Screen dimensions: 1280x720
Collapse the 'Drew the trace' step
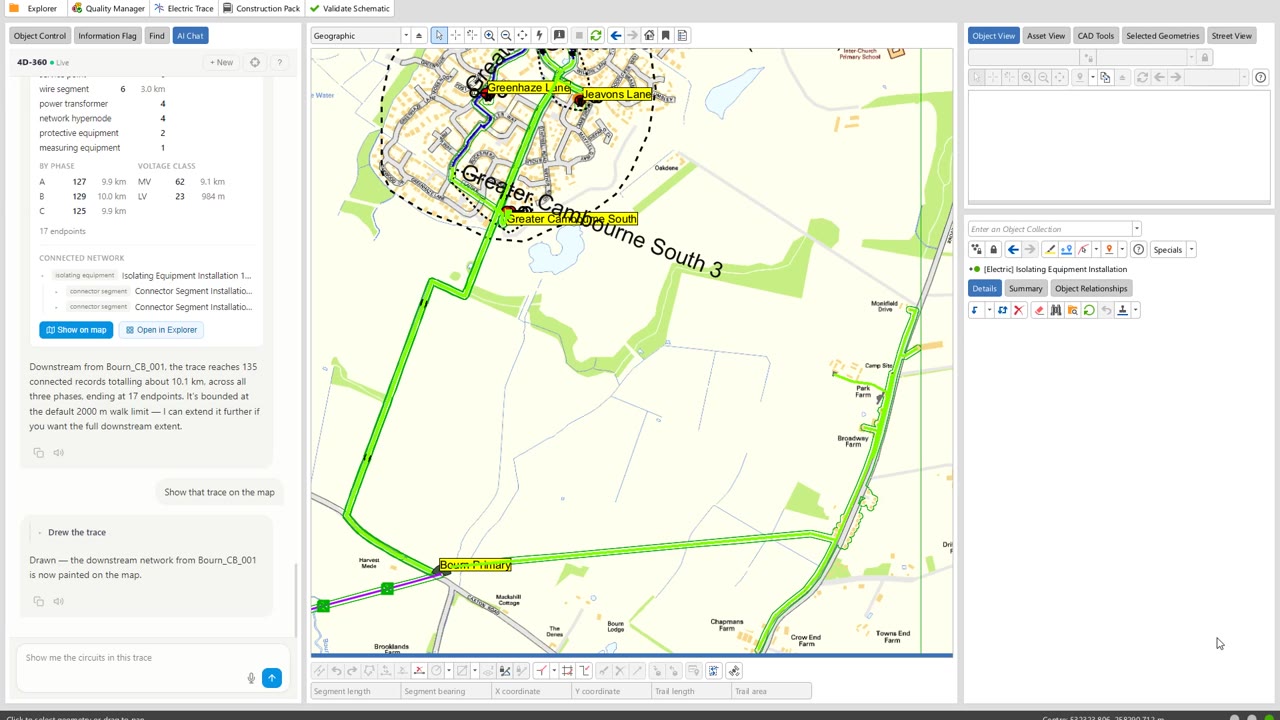coord(38,532)
